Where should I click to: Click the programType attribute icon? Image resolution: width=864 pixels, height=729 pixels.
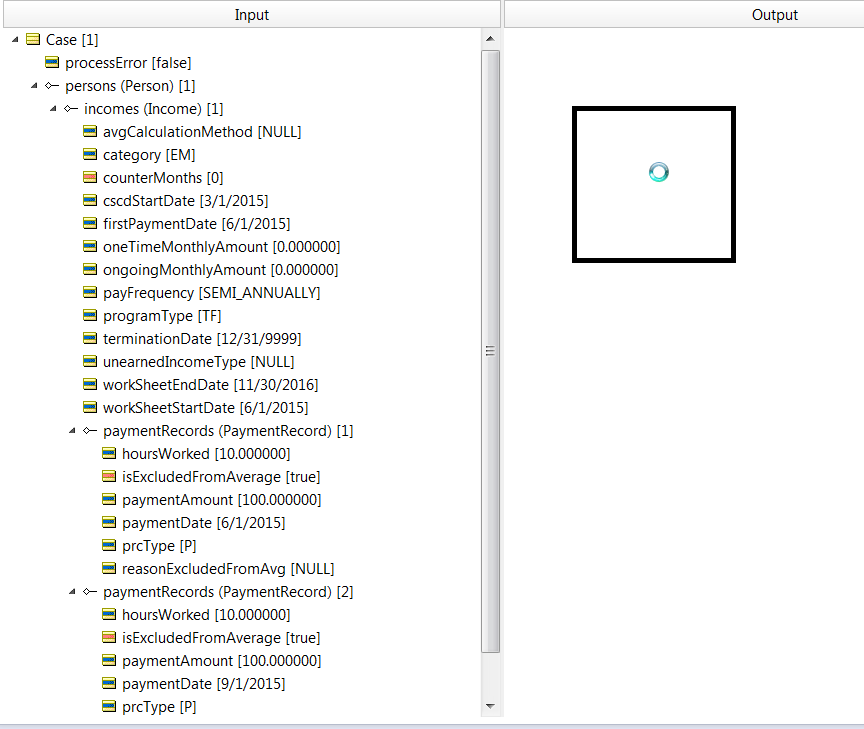point(90,315)
